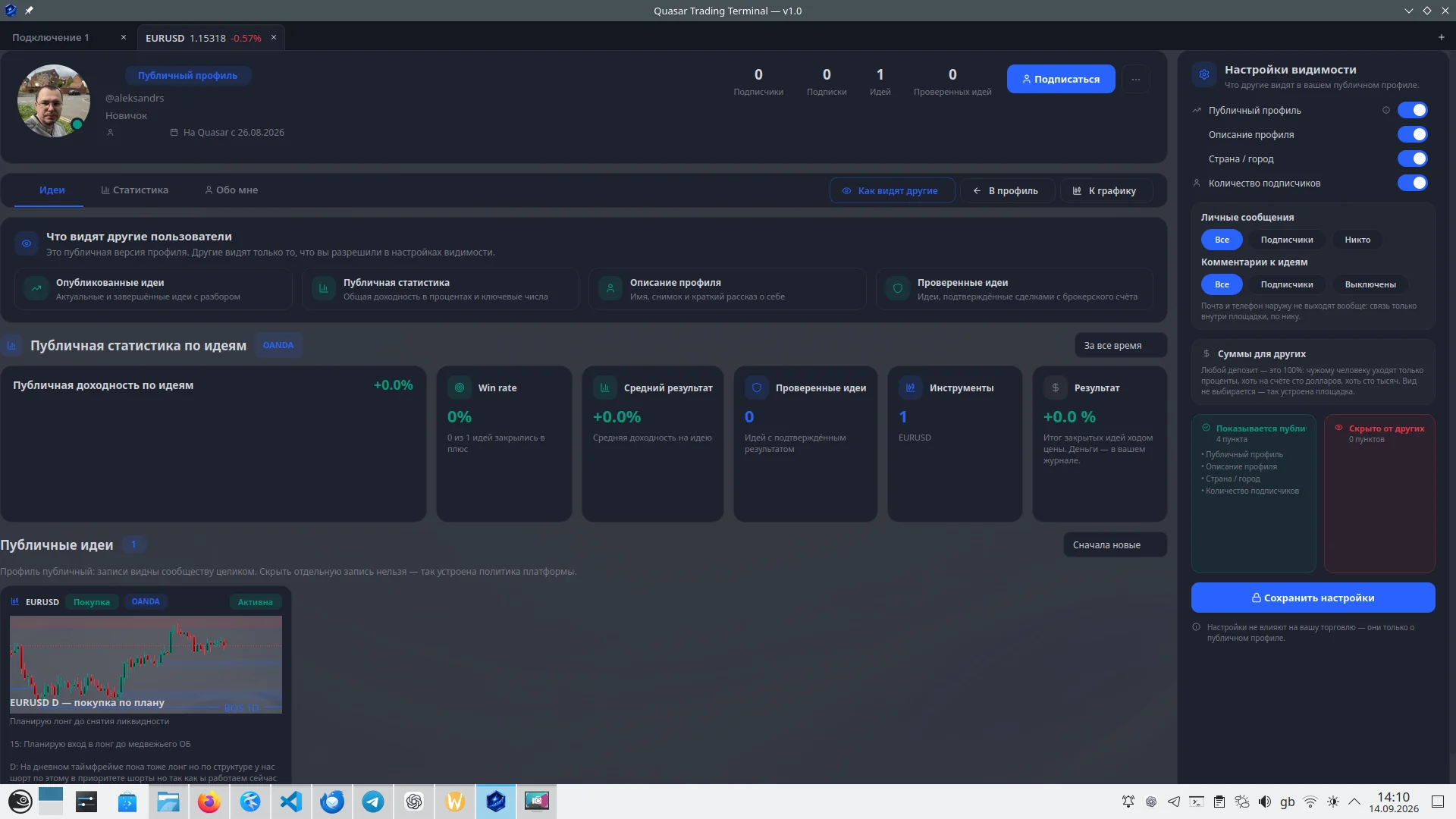The image size is (1456, 819).
Task: Click the Описание профиля person icon
Action: coord(610,288)
